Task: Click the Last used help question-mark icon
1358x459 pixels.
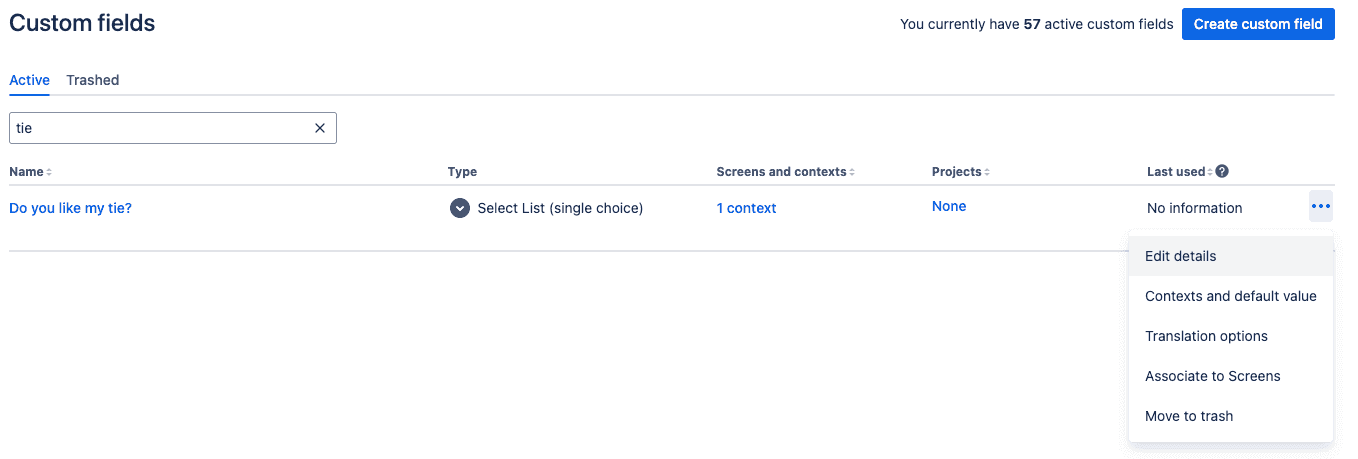Action: pos(1222,171)
